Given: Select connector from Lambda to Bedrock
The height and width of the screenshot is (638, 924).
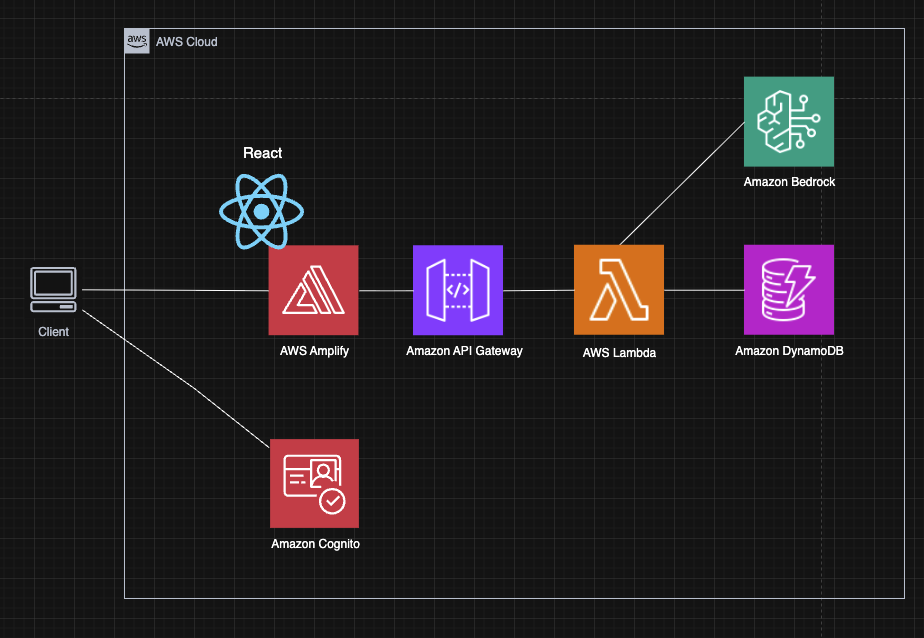Looking at the screenshot, I should tap(682, 183).
